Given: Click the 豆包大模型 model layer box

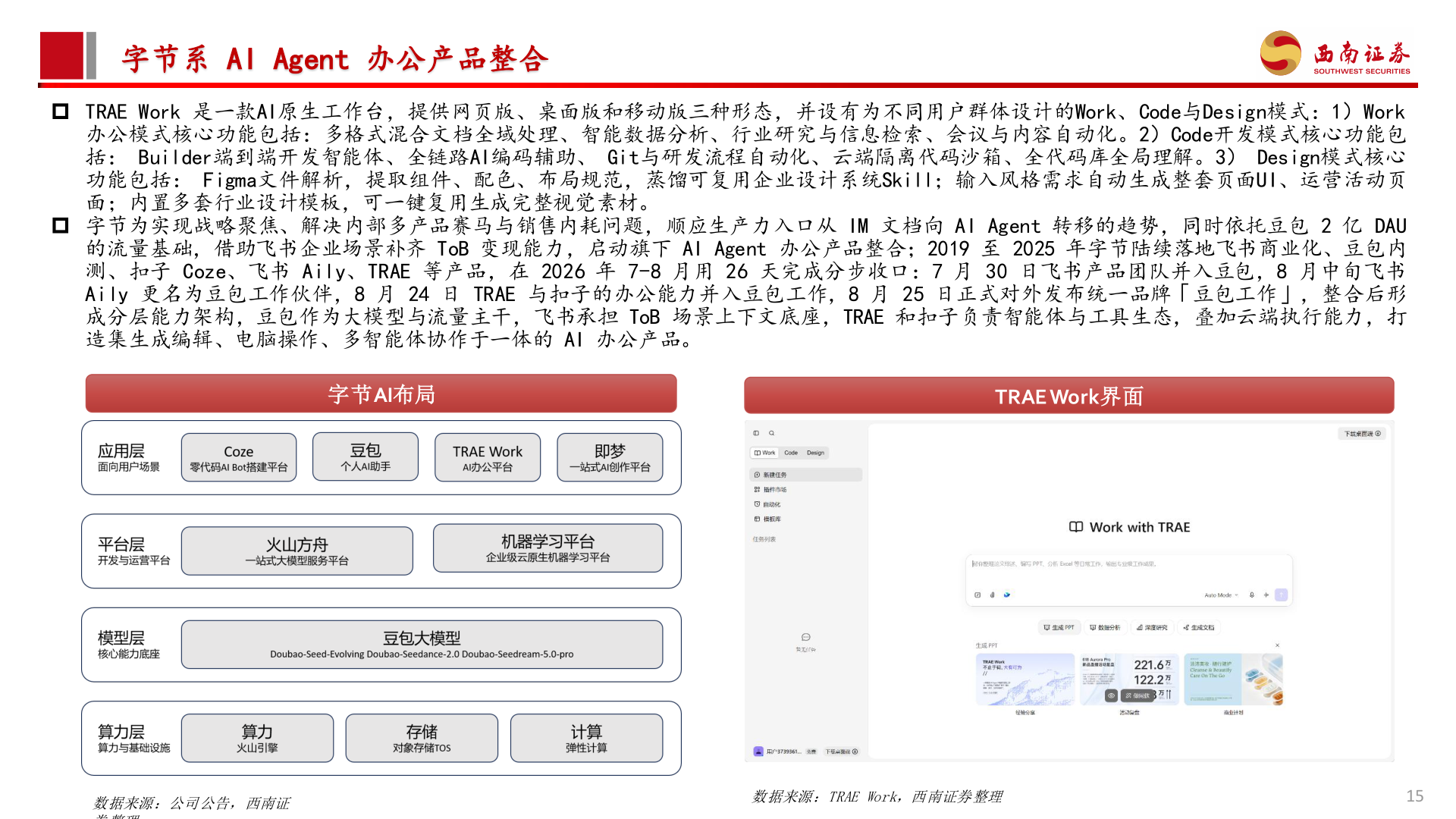Looking at the screenshot, I should [x=422, y=645].
